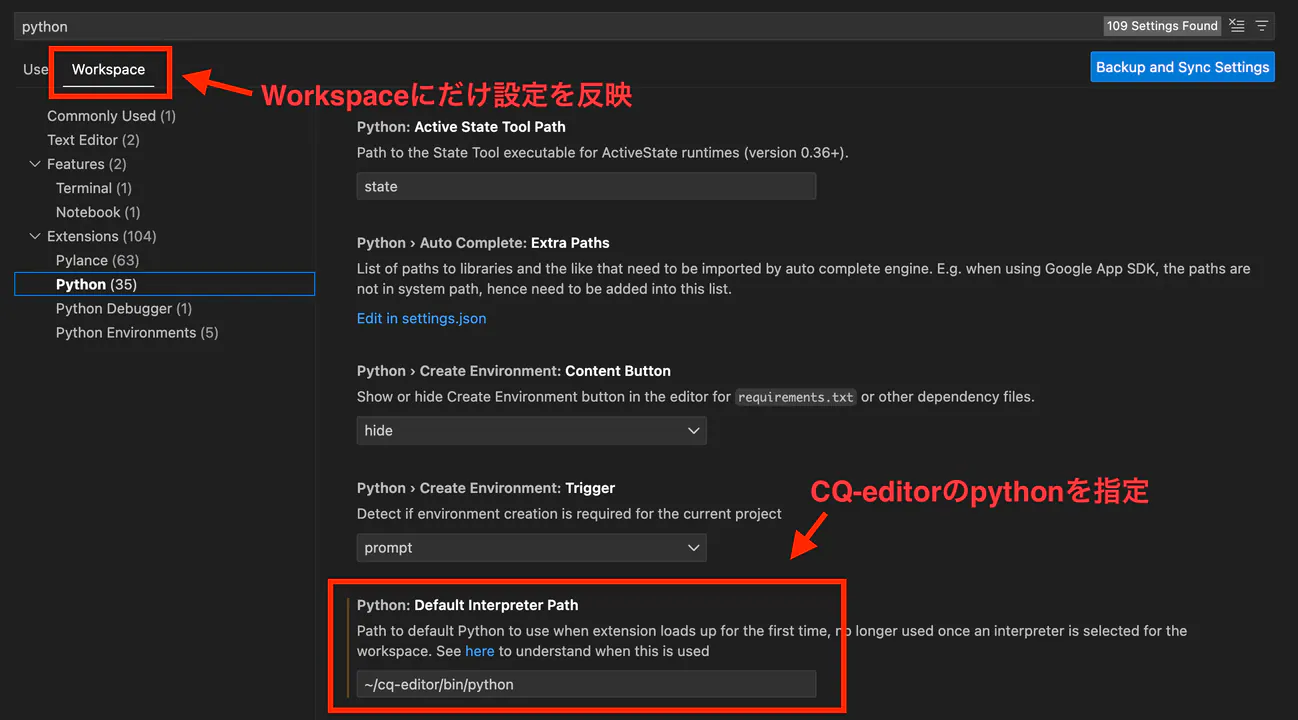Viewport: 1298px width, 720px height.
Task: Collapse the Features tree section
Action: [x=35, y=164]
